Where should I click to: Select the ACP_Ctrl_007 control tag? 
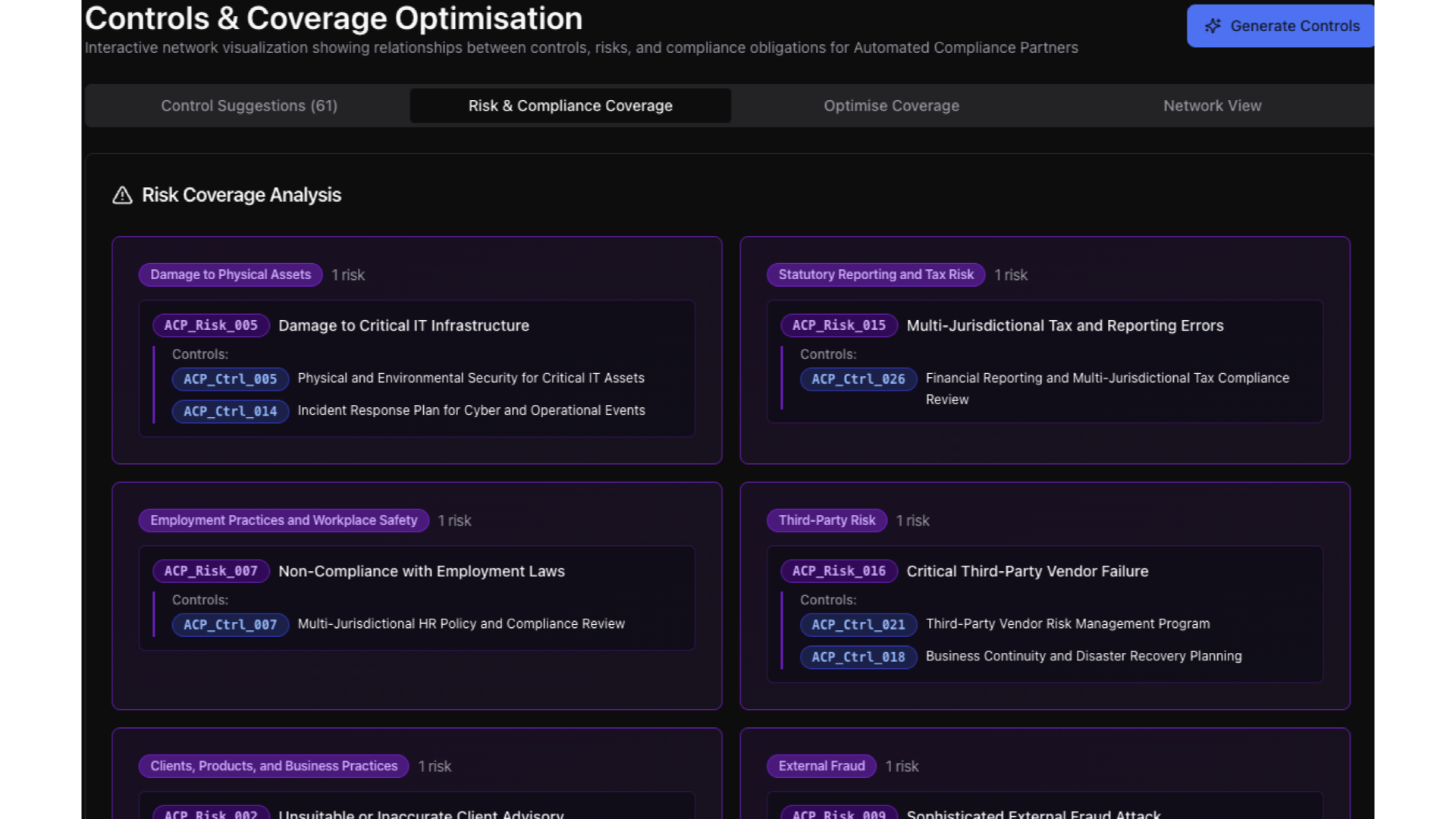[x=230, y=625]
